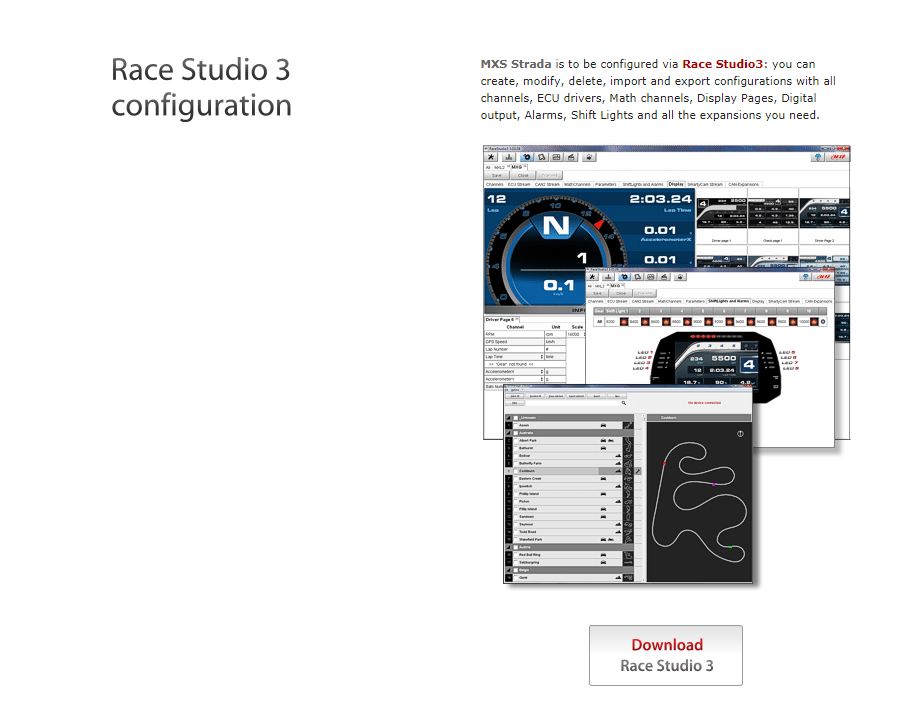
Task: Select ShiftLights and Alarms tab in middle window
Action: pos(728,301)
